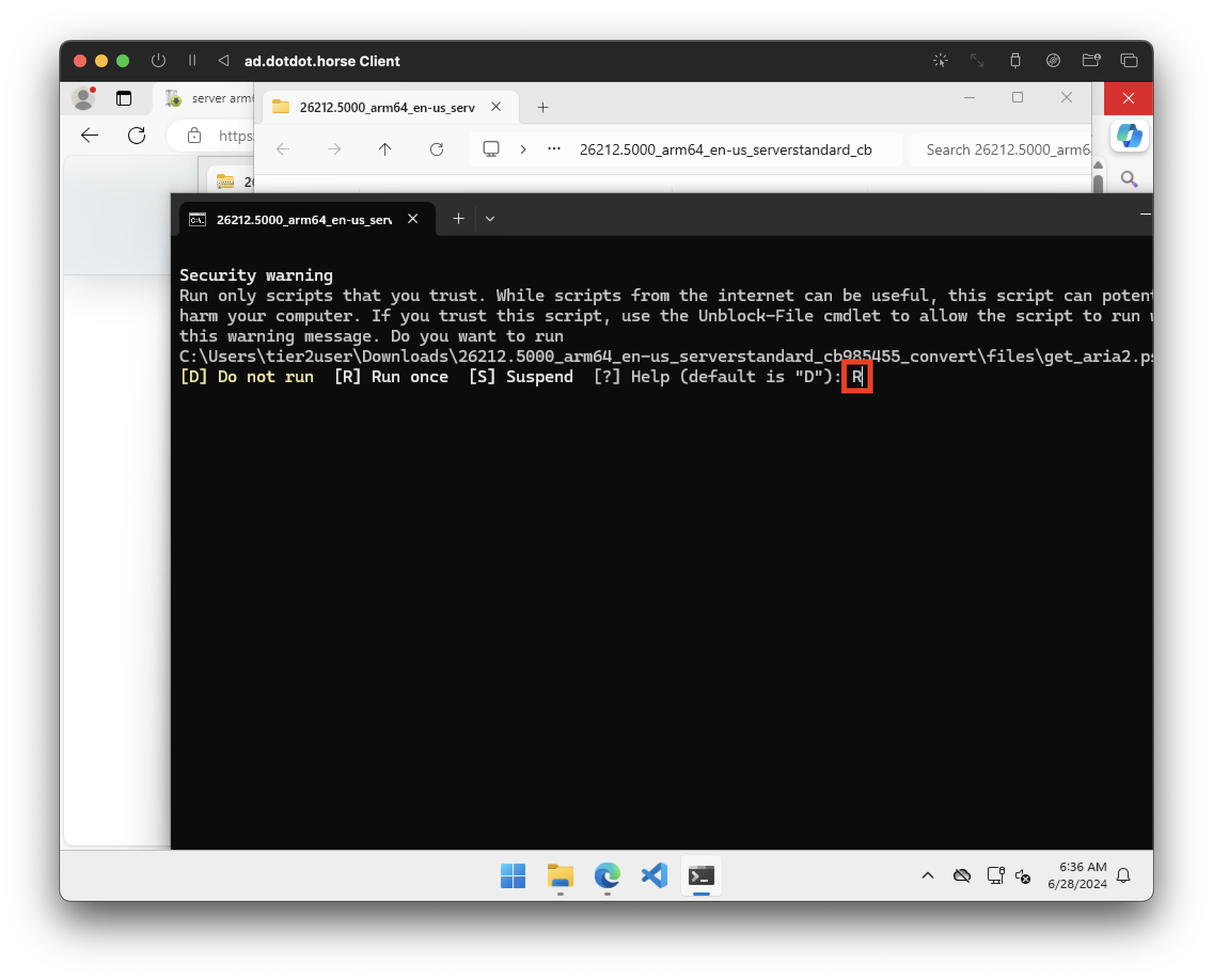Click "Security warning" text in terminal
Screen dimensions: 1213x980
click(x=256, y=275)
